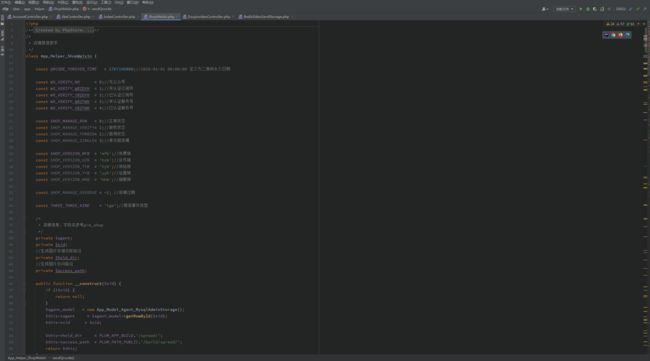The image size is (650, 361).
Task: Click the Git commit green checkmark
Action: pos(638,9)
